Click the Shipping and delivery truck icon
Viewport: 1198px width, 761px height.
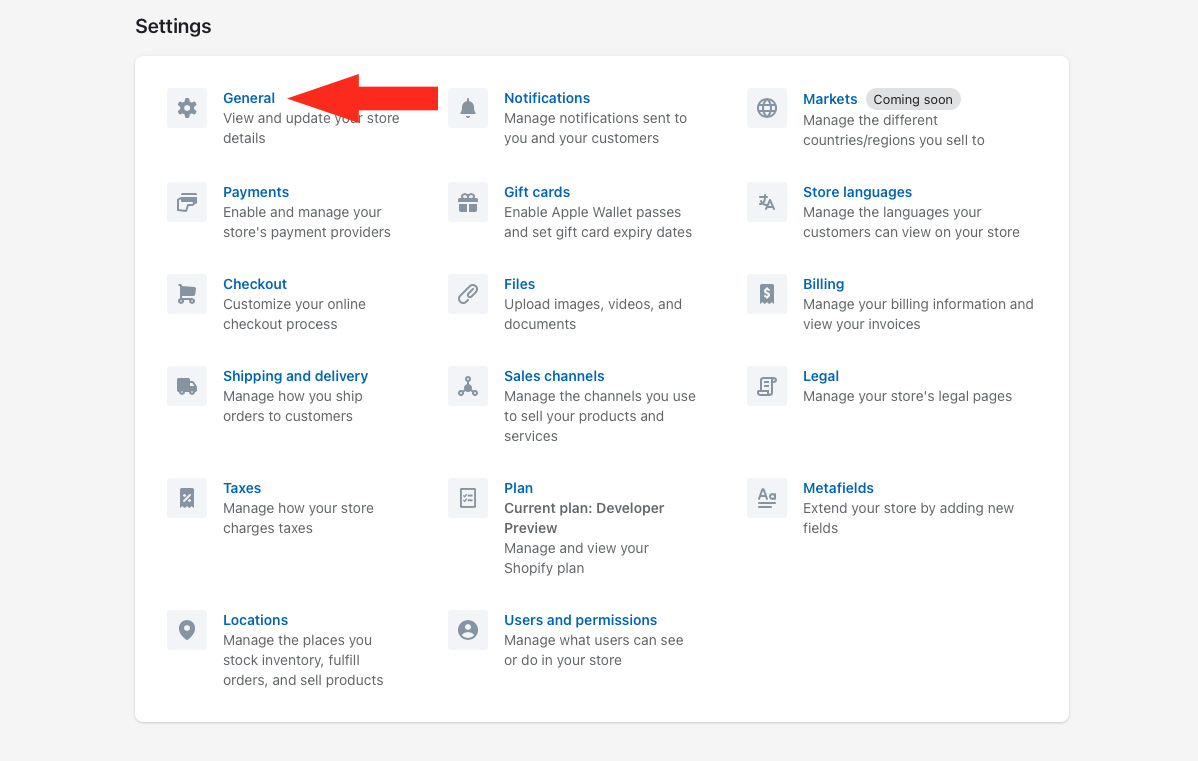click(187, 386)
